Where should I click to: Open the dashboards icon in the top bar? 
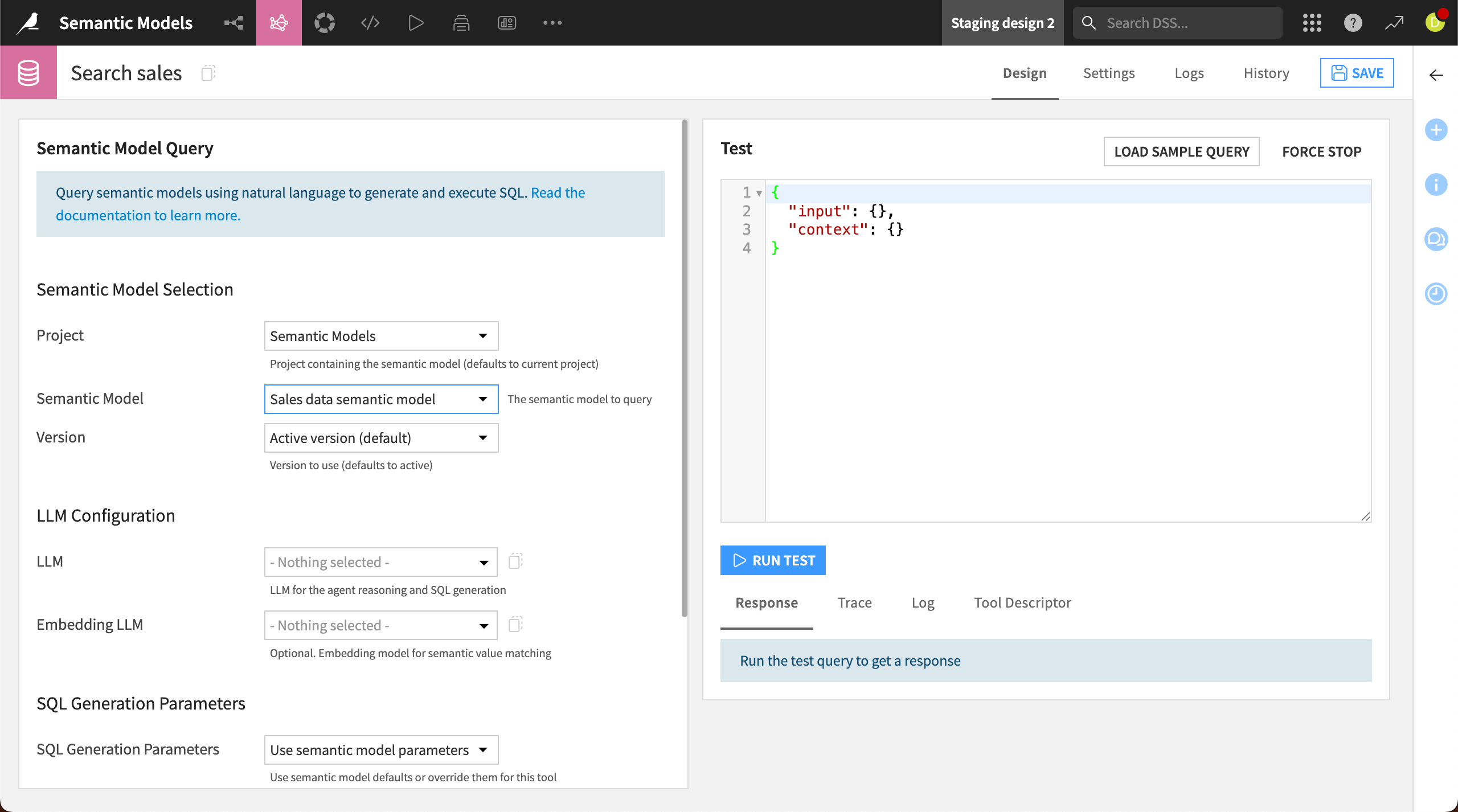pyautogui.click(x=506, y=23)
